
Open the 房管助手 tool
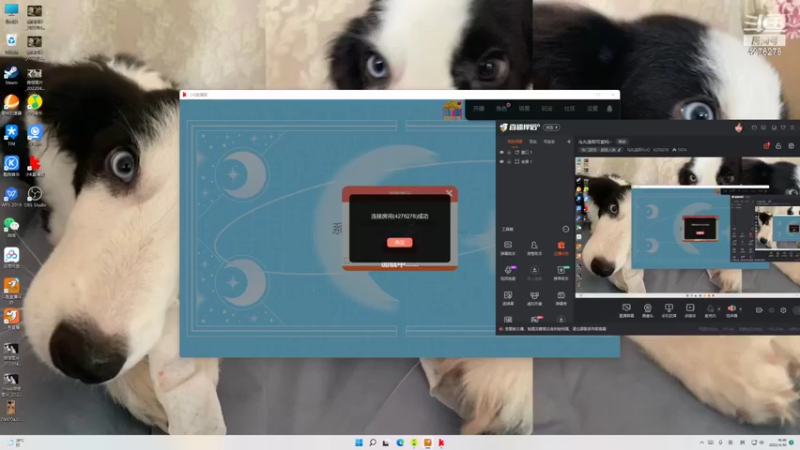[534, 248]
